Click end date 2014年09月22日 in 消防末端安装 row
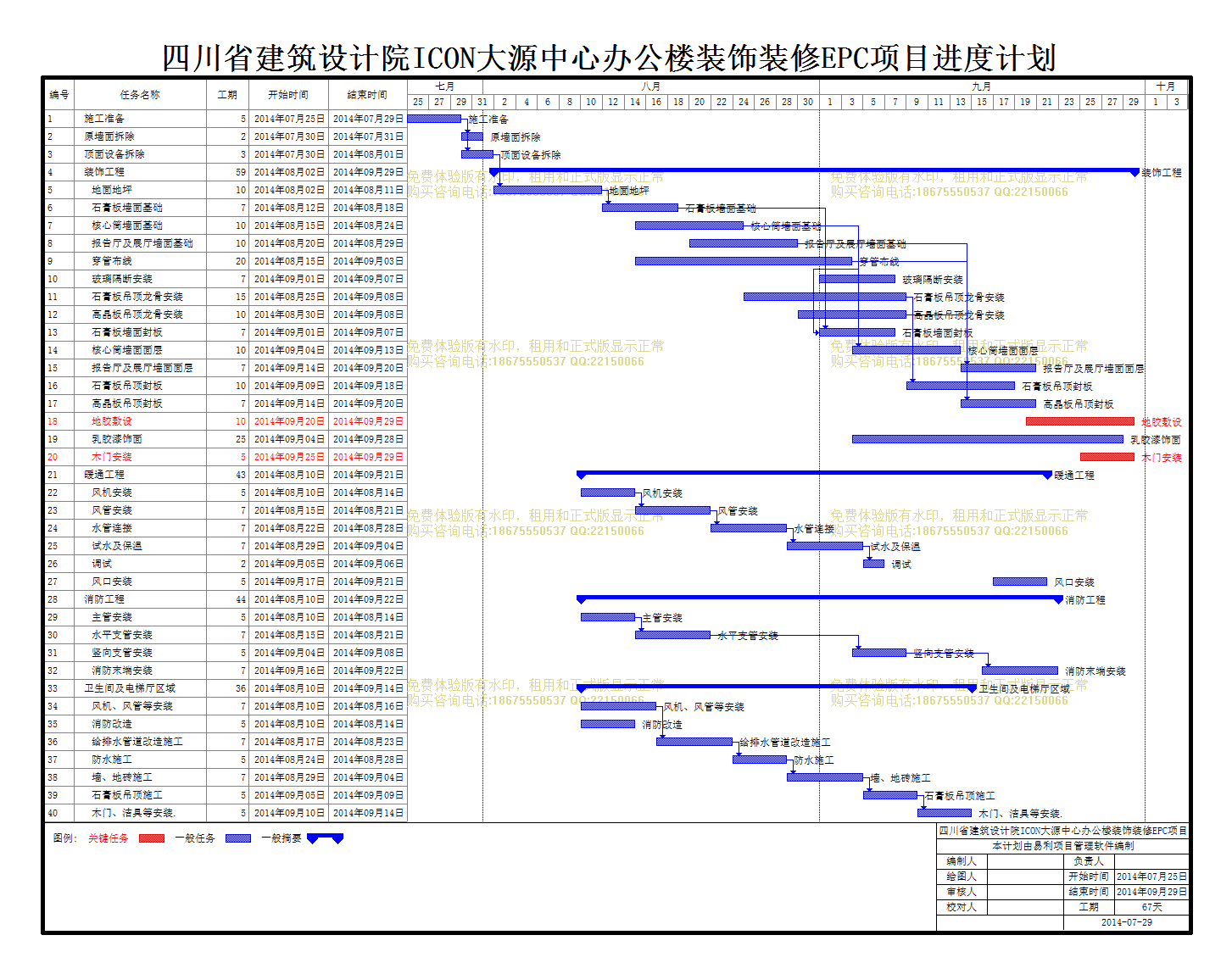 (368, 671)
